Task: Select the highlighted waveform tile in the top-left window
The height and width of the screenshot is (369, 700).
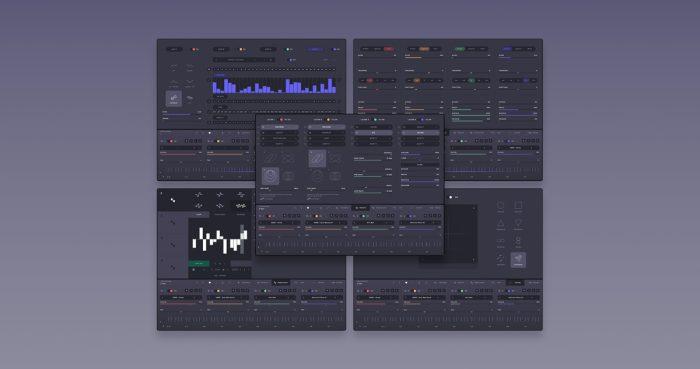Action: (x=174, y=99)
